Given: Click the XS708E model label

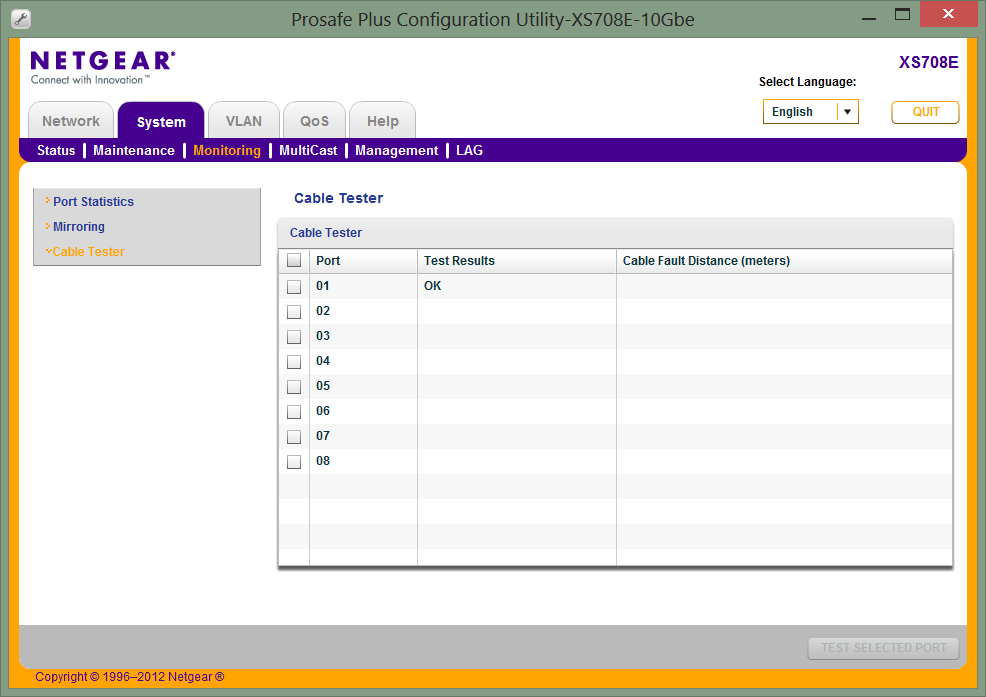Looking at the screenshot, I should click(x=928, y=62).
